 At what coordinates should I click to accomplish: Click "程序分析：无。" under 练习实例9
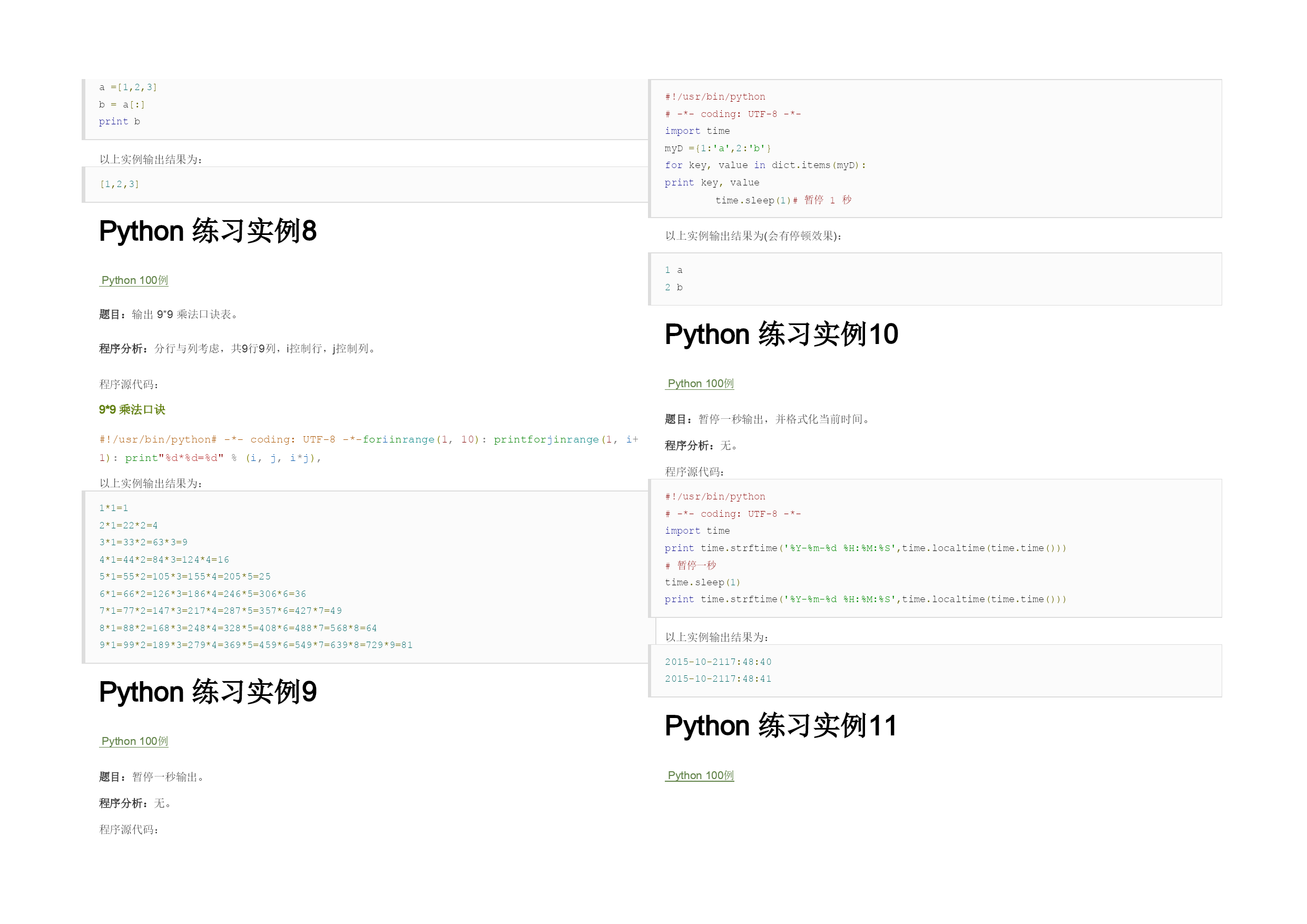pos(136,803)
